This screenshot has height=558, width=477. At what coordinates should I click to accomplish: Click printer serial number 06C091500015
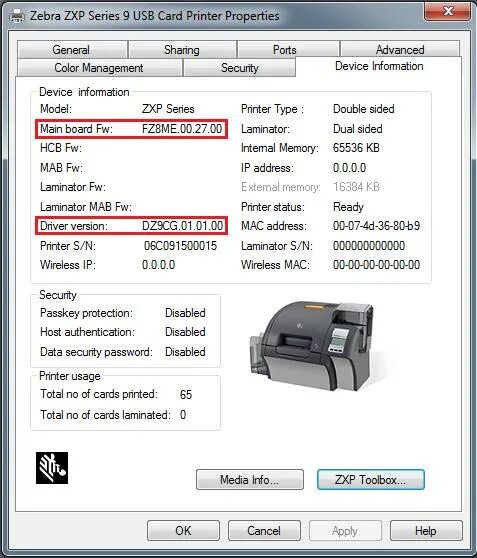tap(180, 246)
